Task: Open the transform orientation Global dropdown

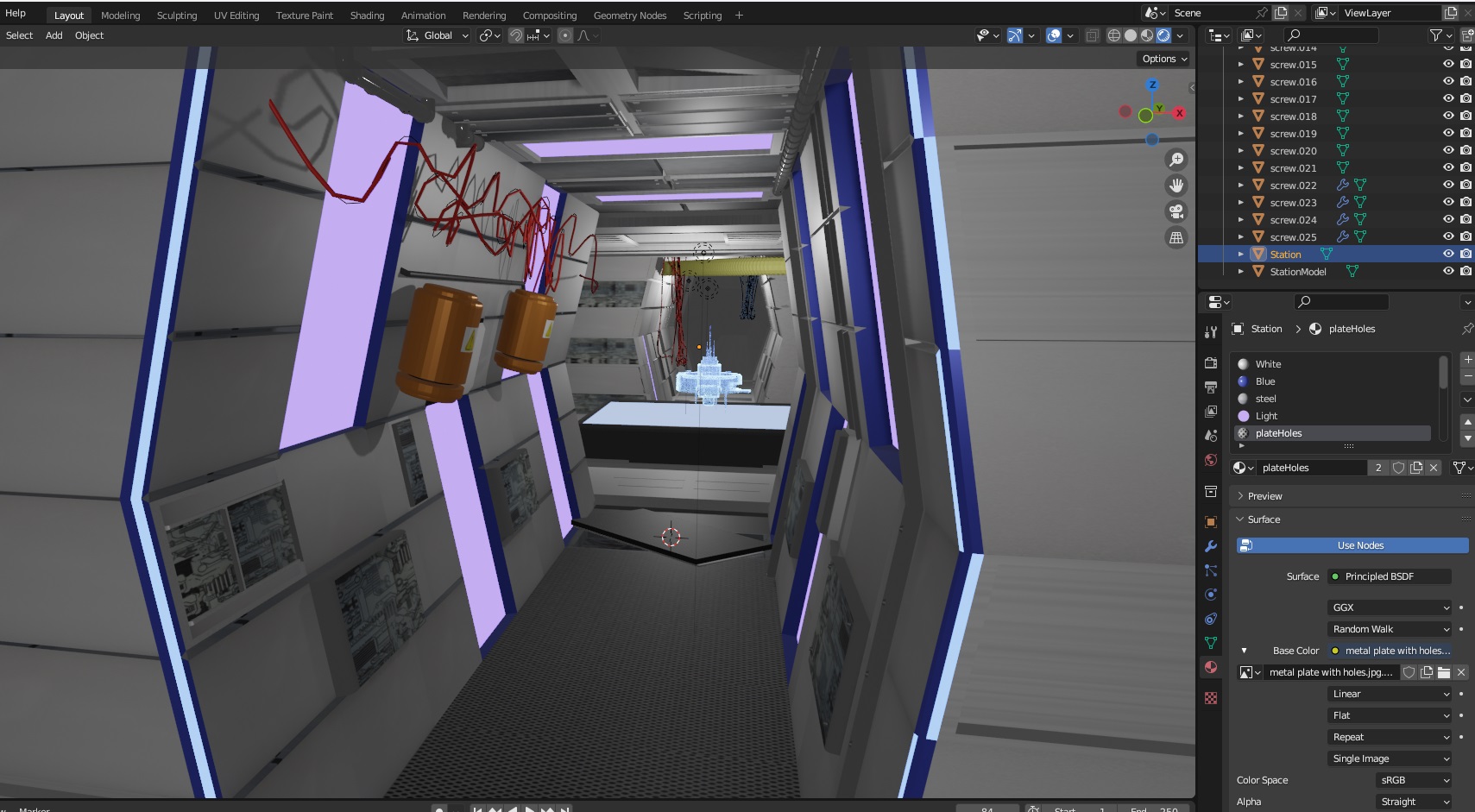Action: (436, 35)
